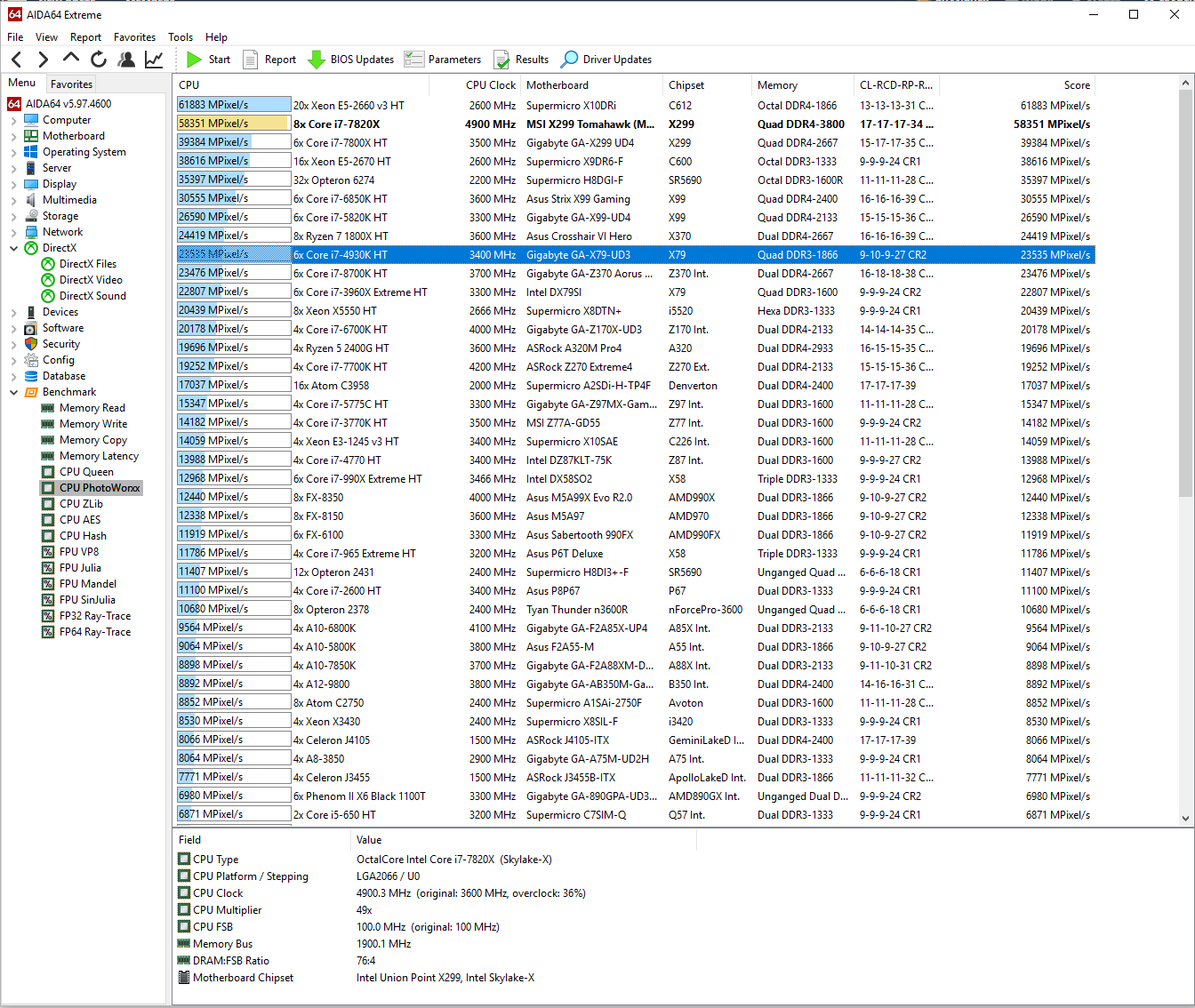Sort by CPU Clock column header
Screen dimensions: 1195x1008
474,85
